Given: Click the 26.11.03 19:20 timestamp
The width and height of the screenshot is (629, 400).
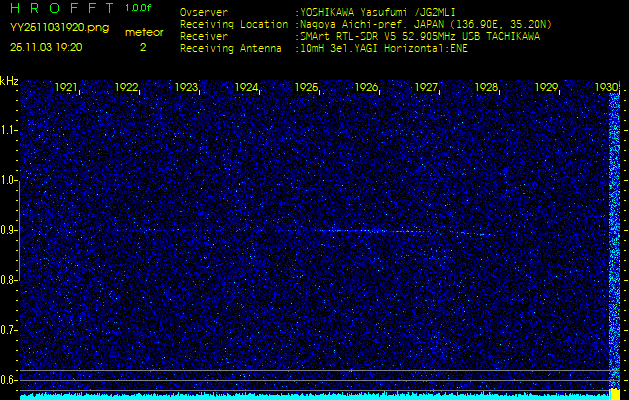Looking at the screenshot, I should tap(46, 46).
